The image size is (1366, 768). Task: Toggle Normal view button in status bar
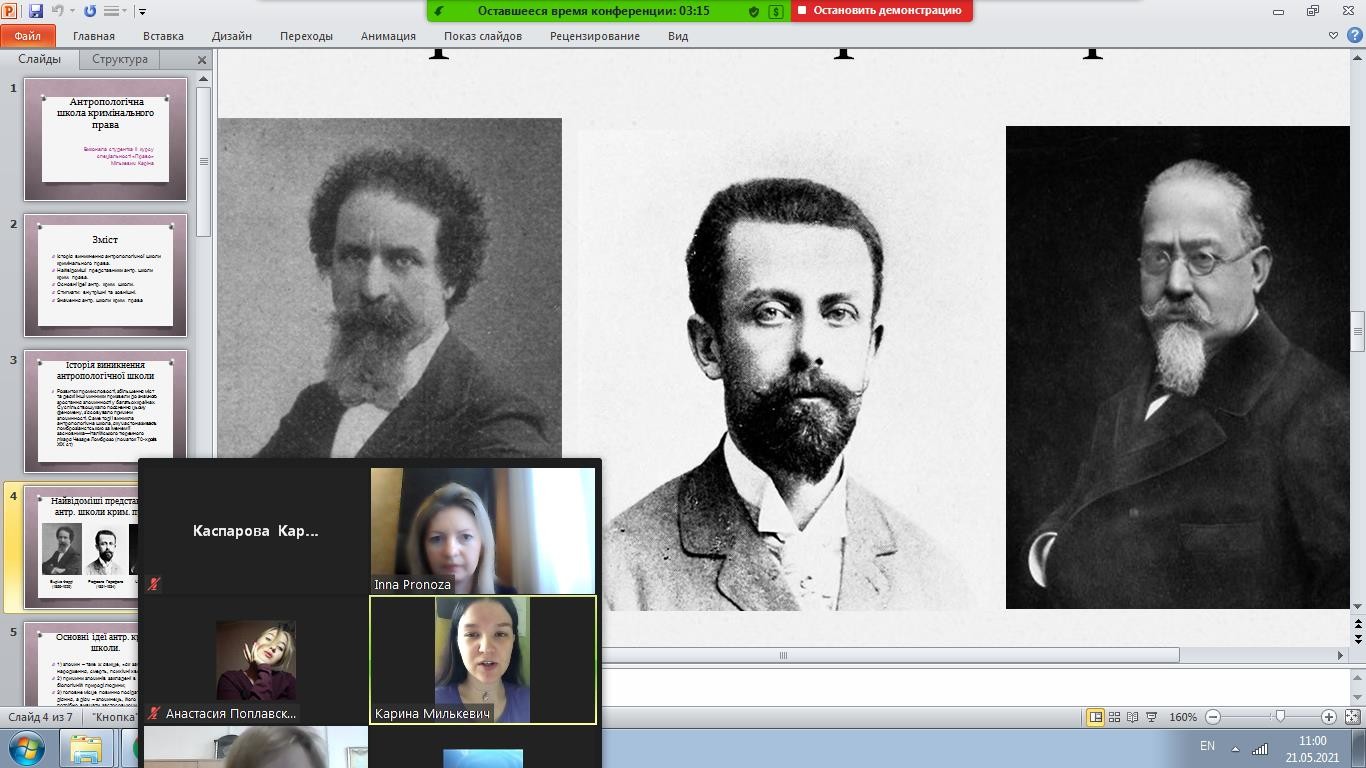click(x=1096, y=717)
